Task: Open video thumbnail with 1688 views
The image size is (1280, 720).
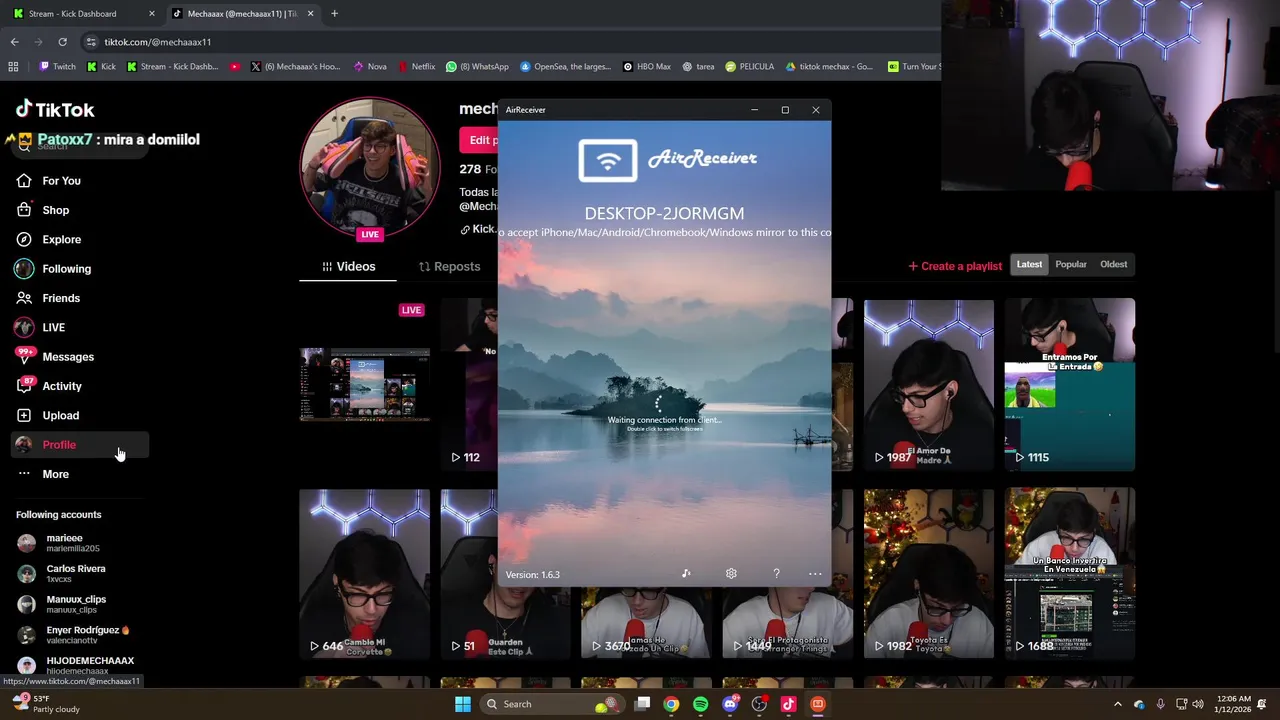Action: point(1070,574)
